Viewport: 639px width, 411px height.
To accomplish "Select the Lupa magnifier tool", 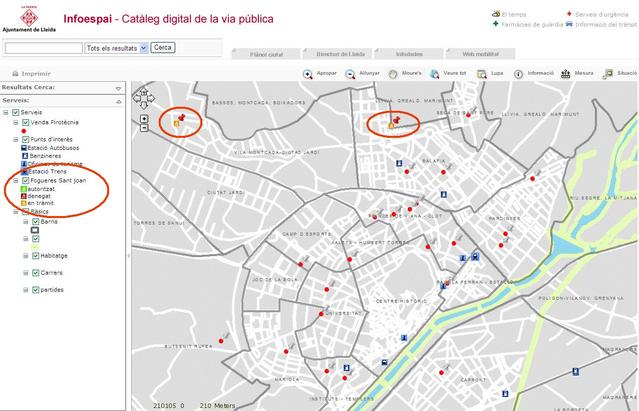I will coord(480,74).
